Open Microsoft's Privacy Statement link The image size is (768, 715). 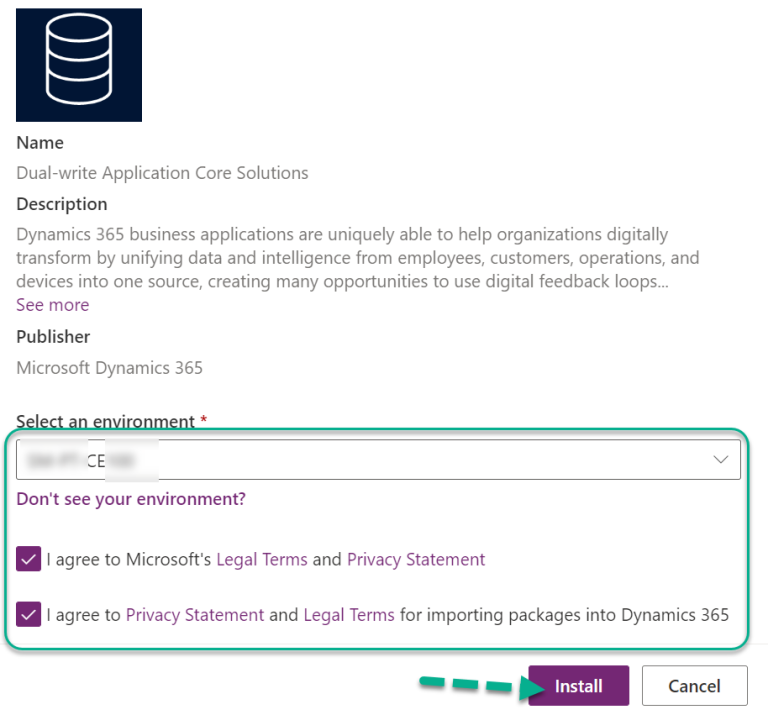point(416,560)
